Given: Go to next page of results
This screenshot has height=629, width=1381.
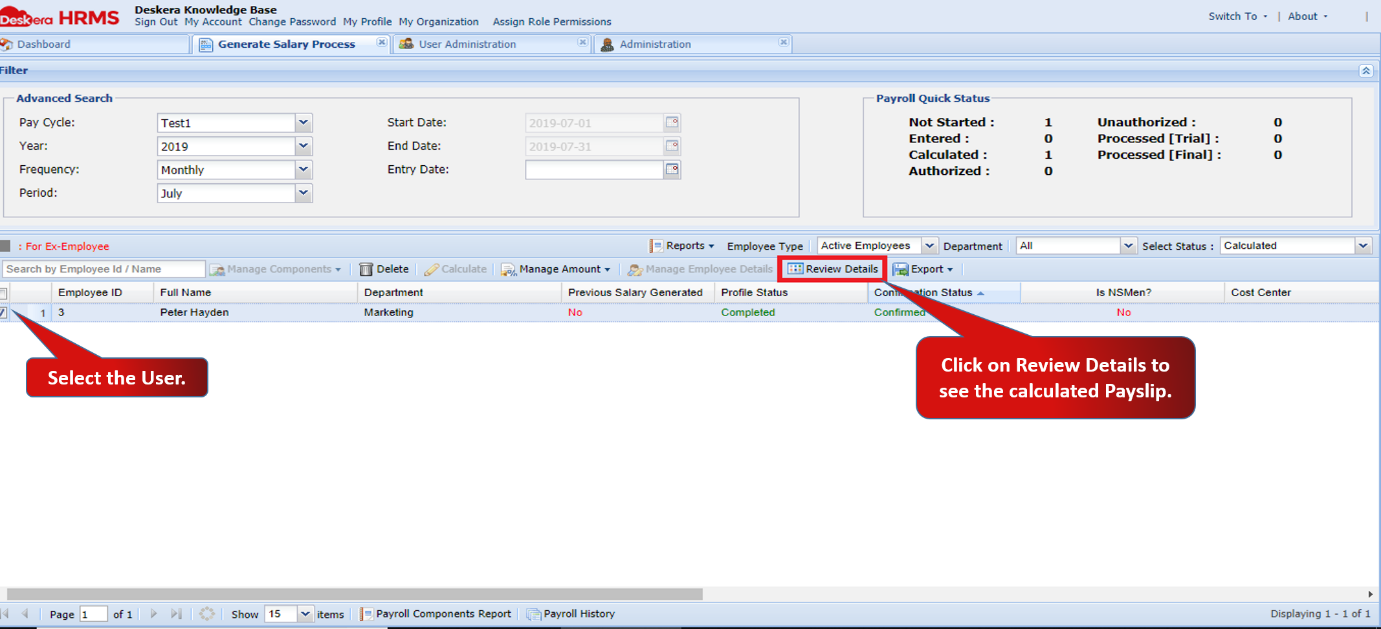Looking at the screenshot, I should (153, 614).
